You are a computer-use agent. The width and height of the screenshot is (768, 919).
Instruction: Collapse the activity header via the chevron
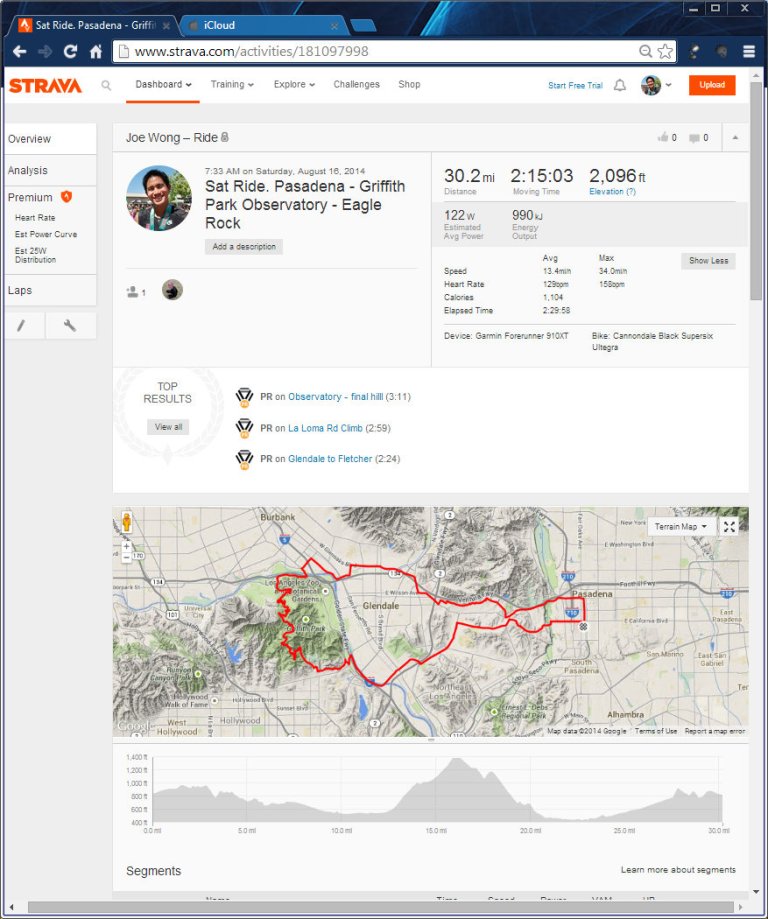pos(735,137)
